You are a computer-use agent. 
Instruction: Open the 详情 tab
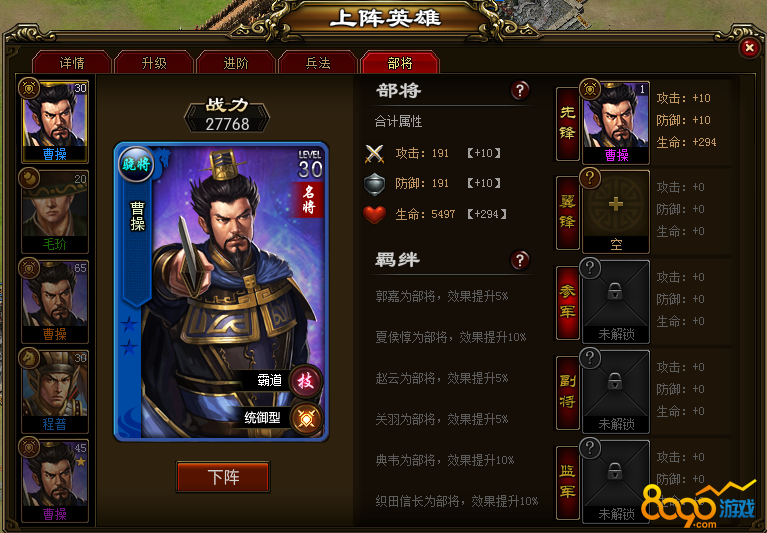[72, 63]
